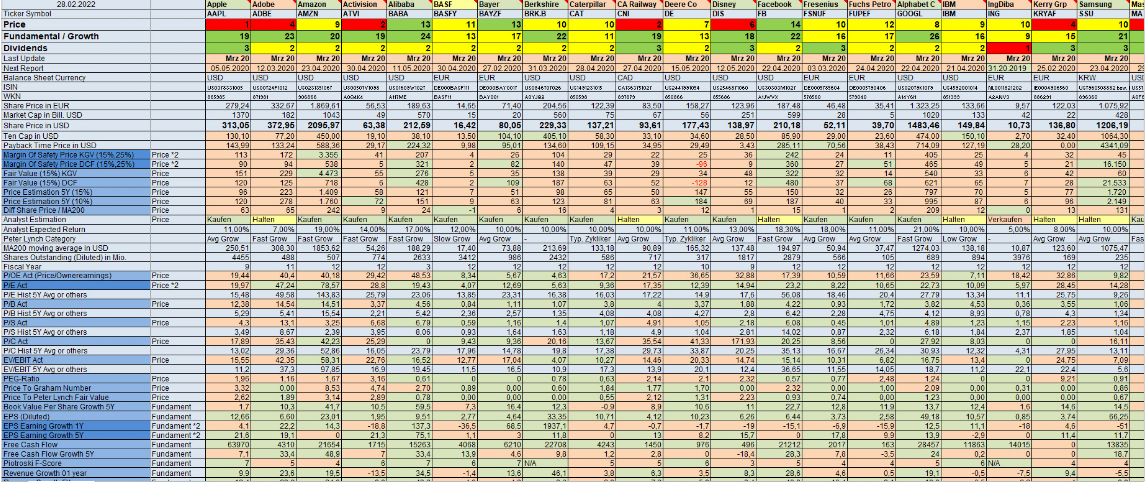The image size is (1147, 482).
Task: Select Amazon's share price 2095,97
Action: (x=318, y=126)
